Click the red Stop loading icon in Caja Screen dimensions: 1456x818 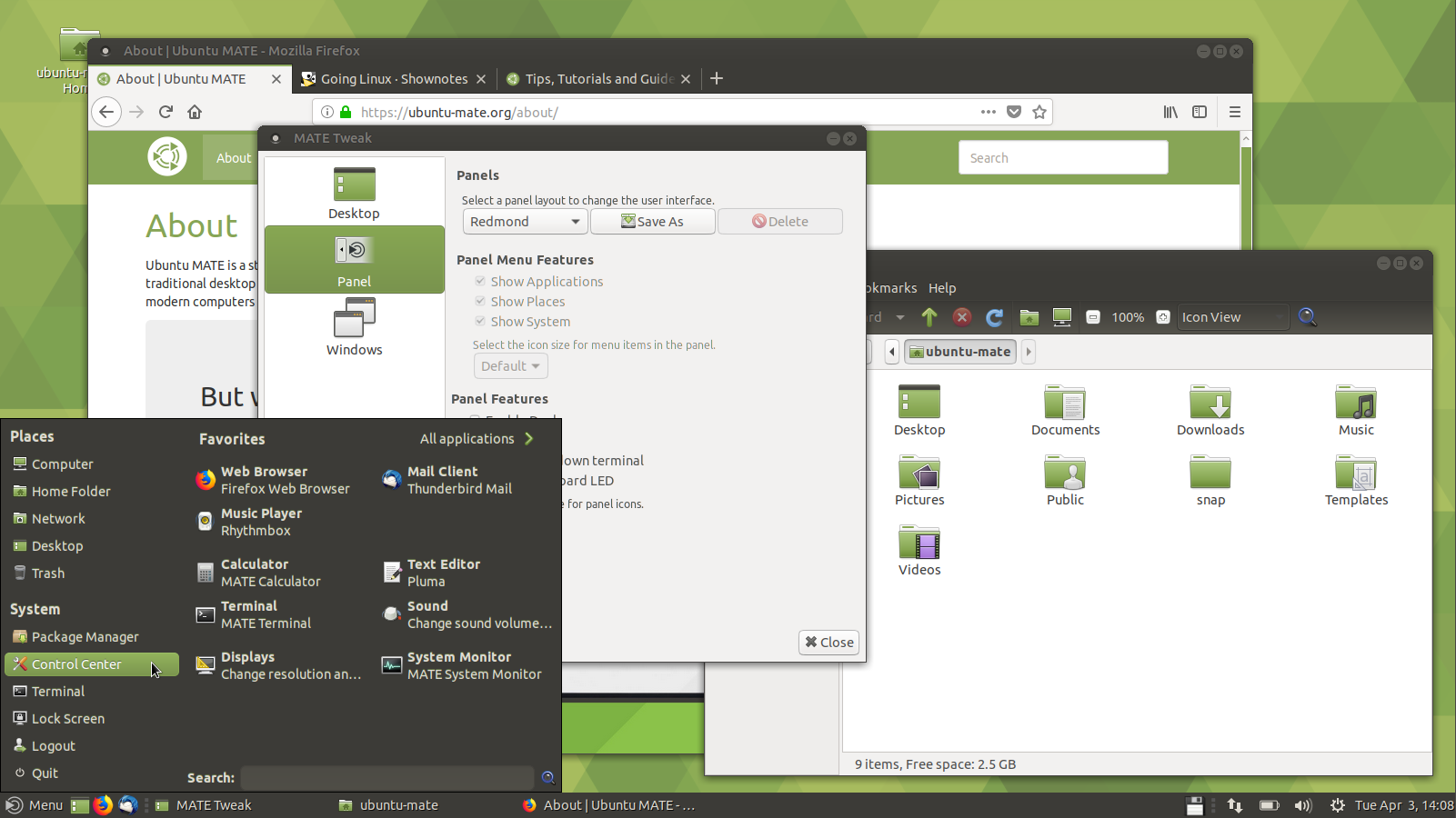pyautogui.click(x=962, y=317)
